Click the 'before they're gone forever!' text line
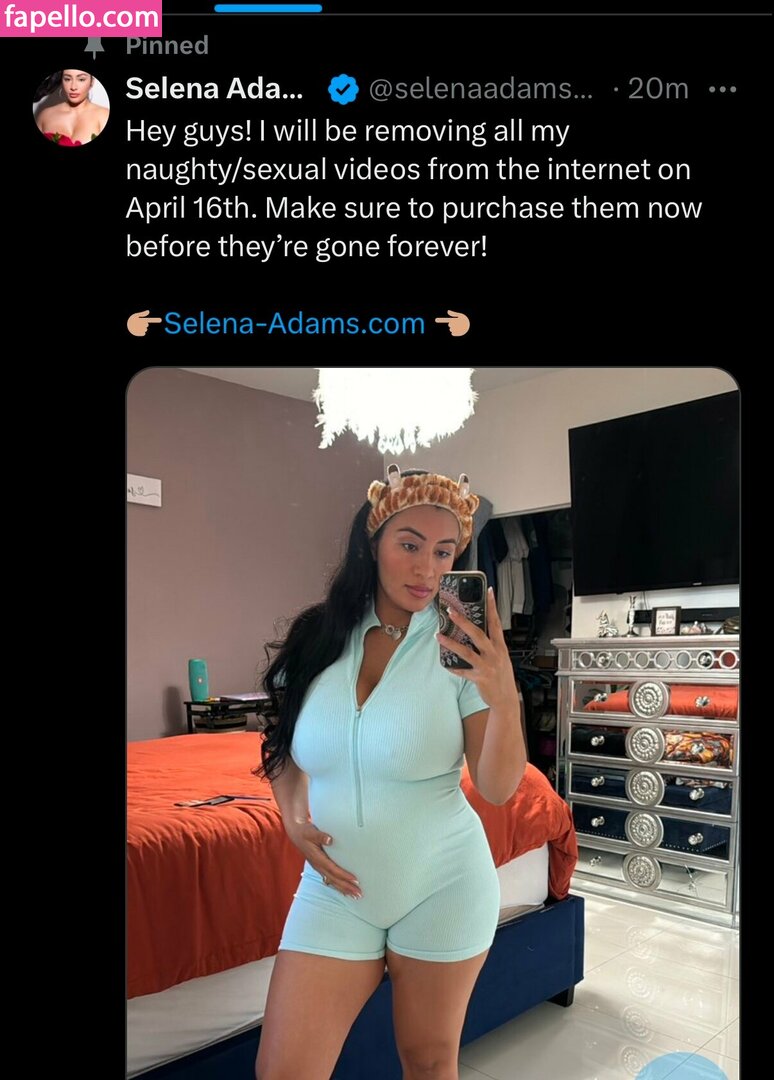 pos(306,247)
